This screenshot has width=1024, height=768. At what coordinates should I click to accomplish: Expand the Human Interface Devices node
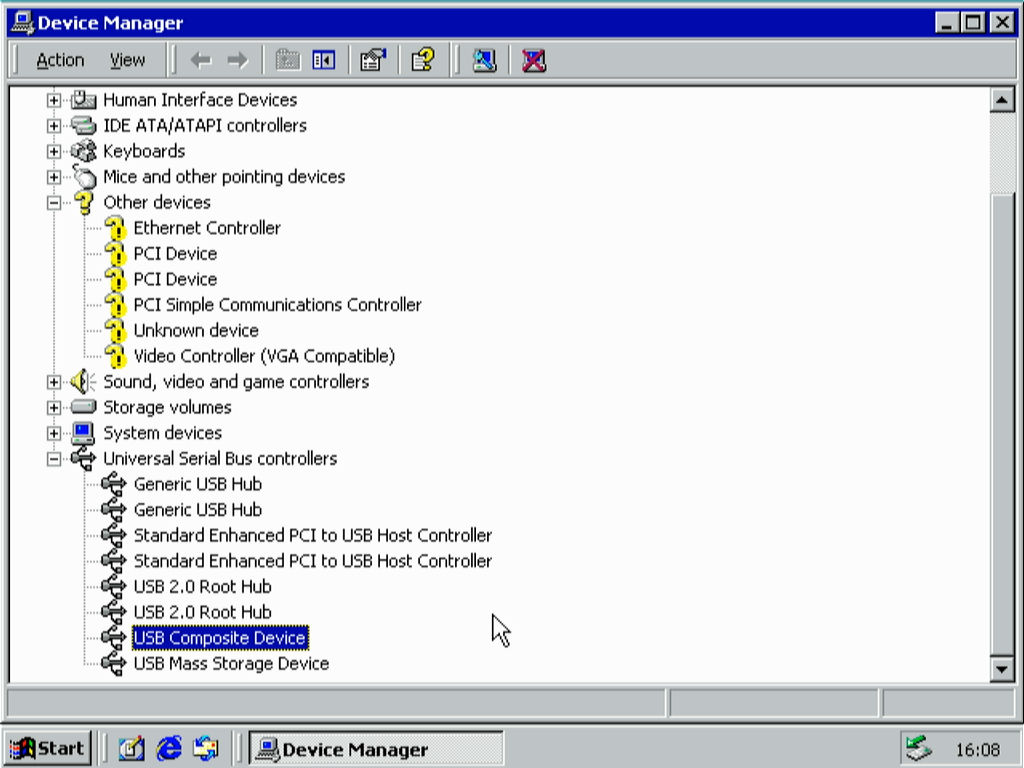coord(54,100)
